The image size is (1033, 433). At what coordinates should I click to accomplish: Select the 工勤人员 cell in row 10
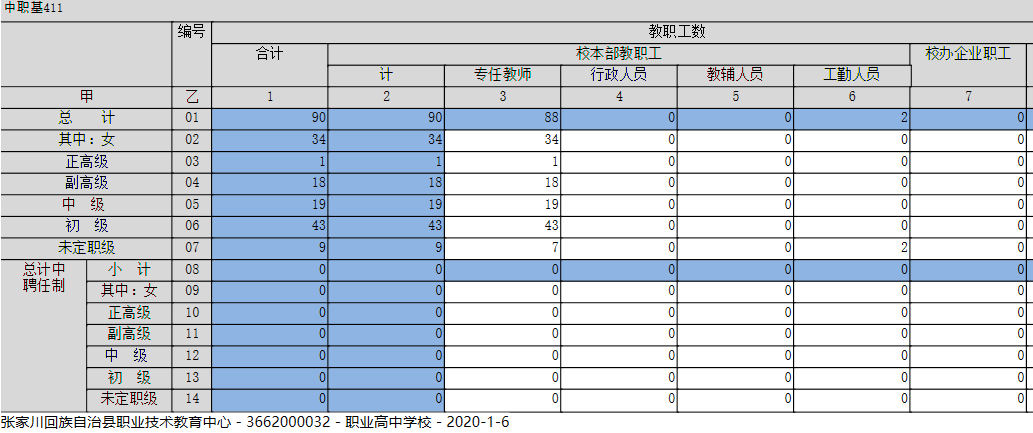tap(851, 313)
